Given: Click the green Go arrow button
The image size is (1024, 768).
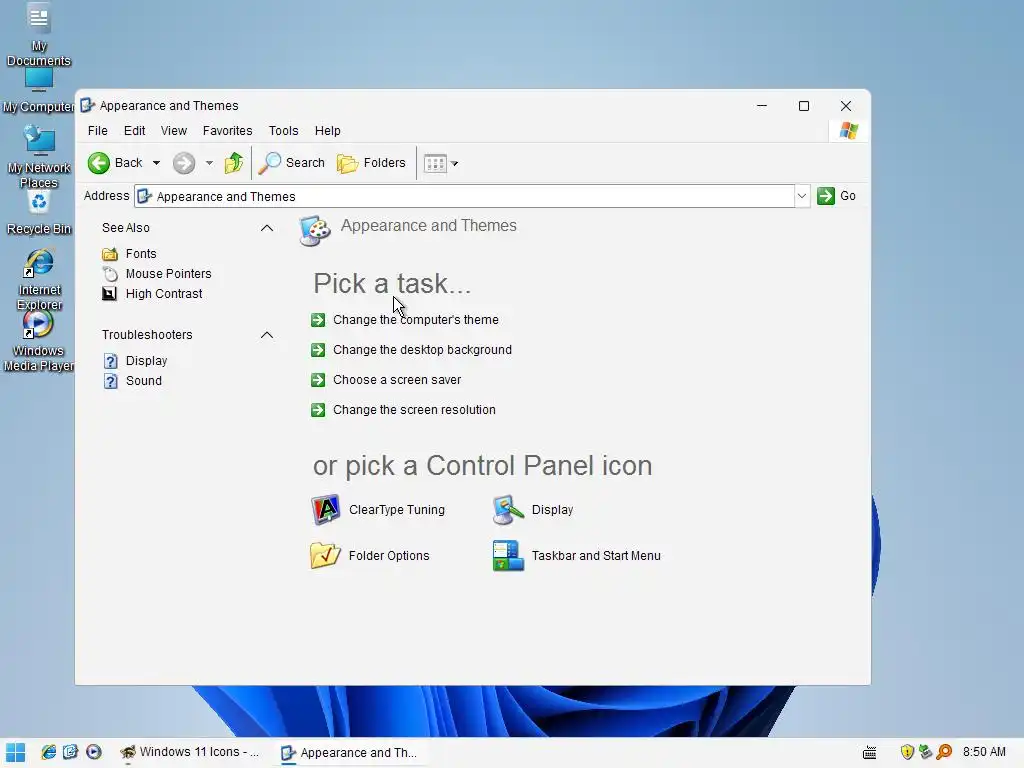Looking at the screenshot, I should [x=826, y=196].
